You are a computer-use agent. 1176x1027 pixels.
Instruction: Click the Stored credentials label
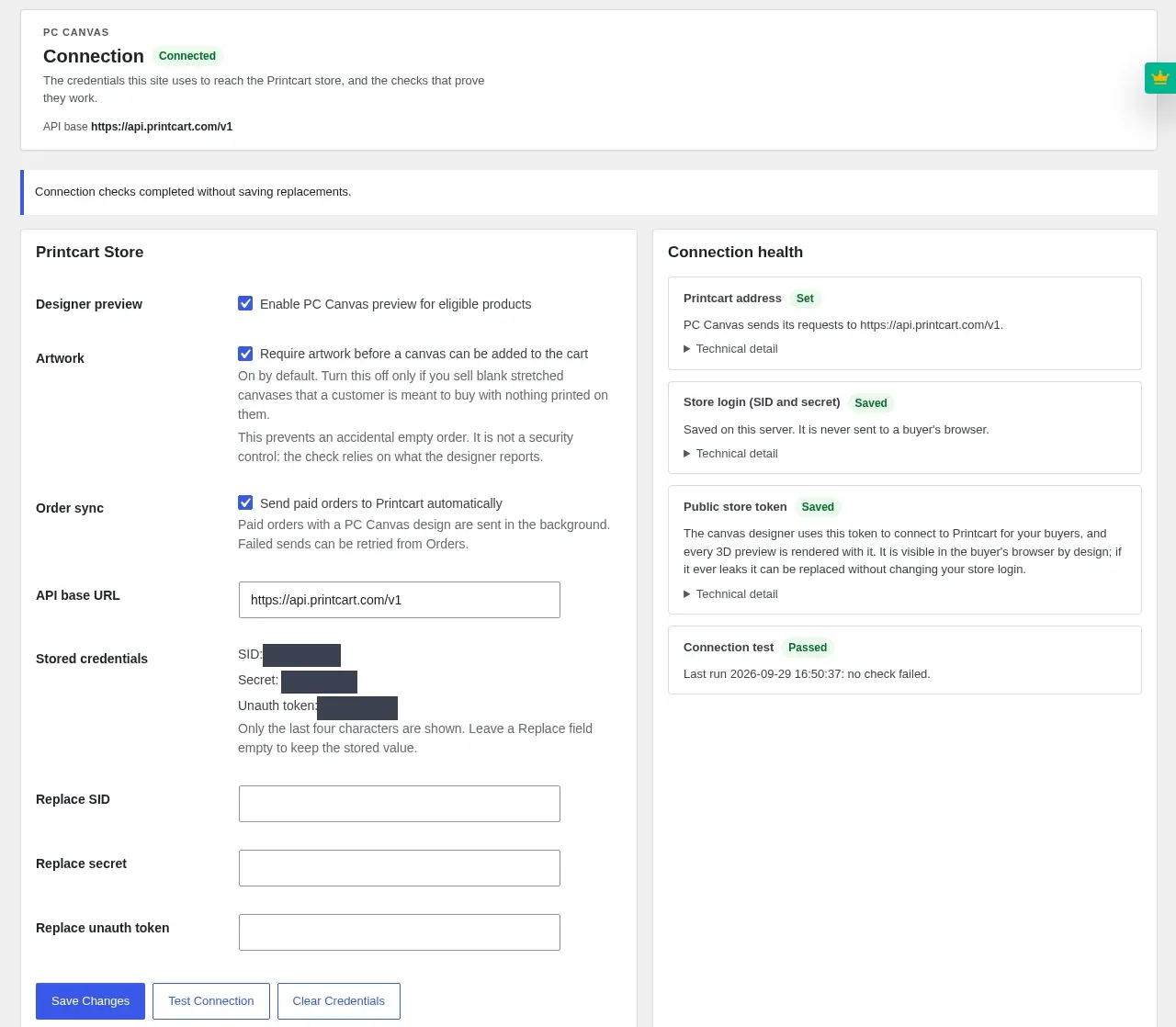point(92,659)
